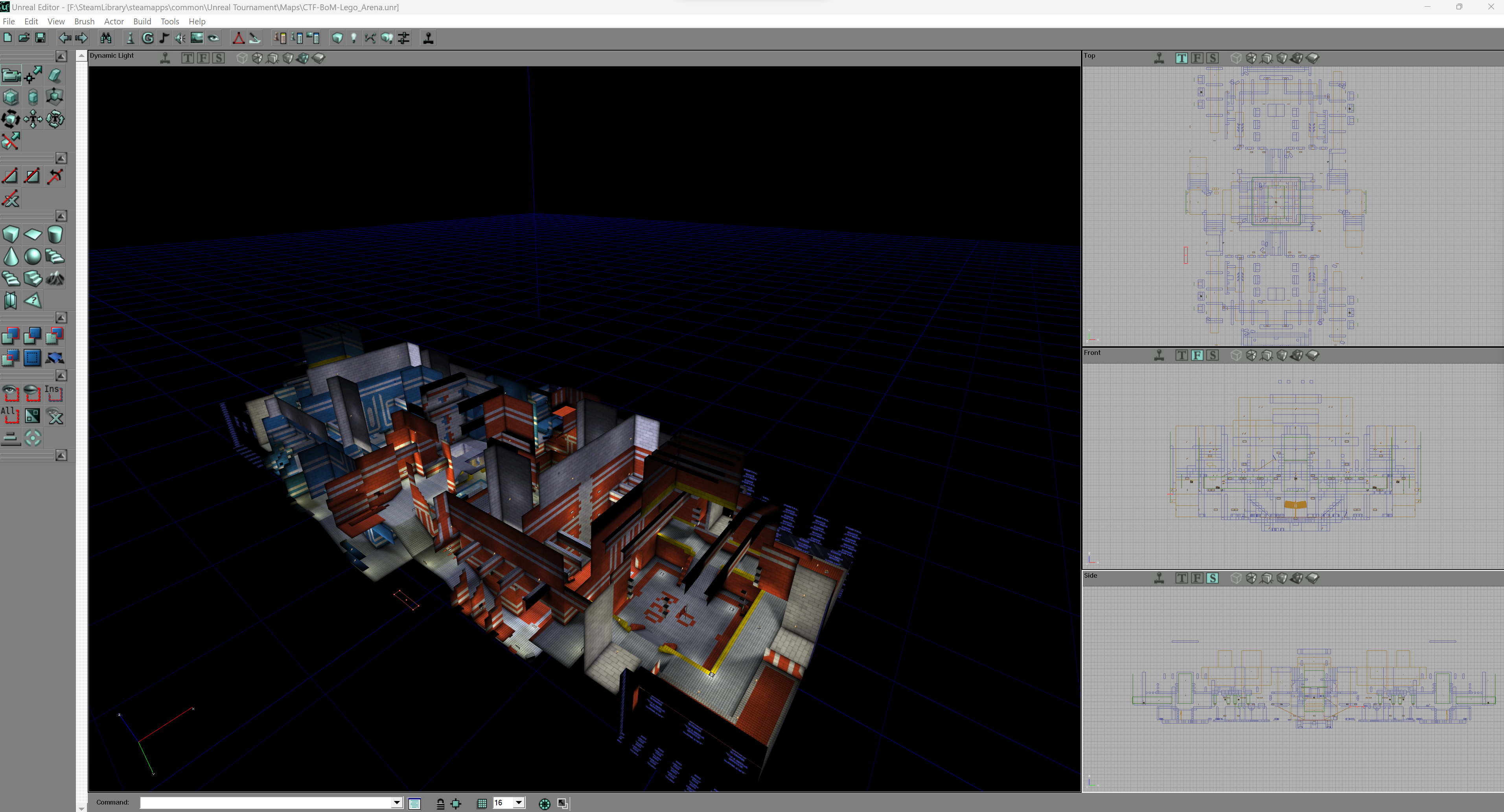Toggle the joystick realtime preview in Top viewport
The image size is (1504, 812).
[1159, 58]
